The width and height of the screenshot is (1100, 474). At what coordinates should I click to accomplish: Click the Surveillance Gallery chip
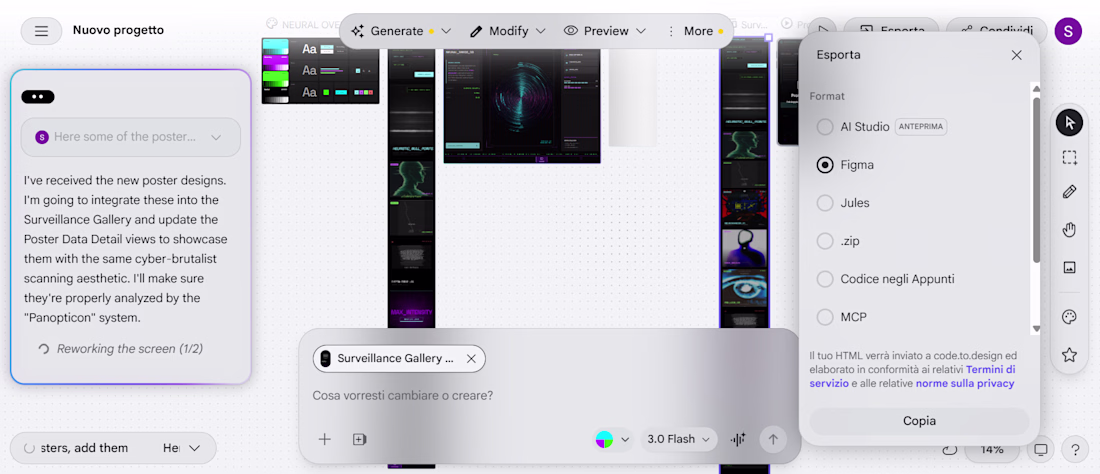click(398, 358)
